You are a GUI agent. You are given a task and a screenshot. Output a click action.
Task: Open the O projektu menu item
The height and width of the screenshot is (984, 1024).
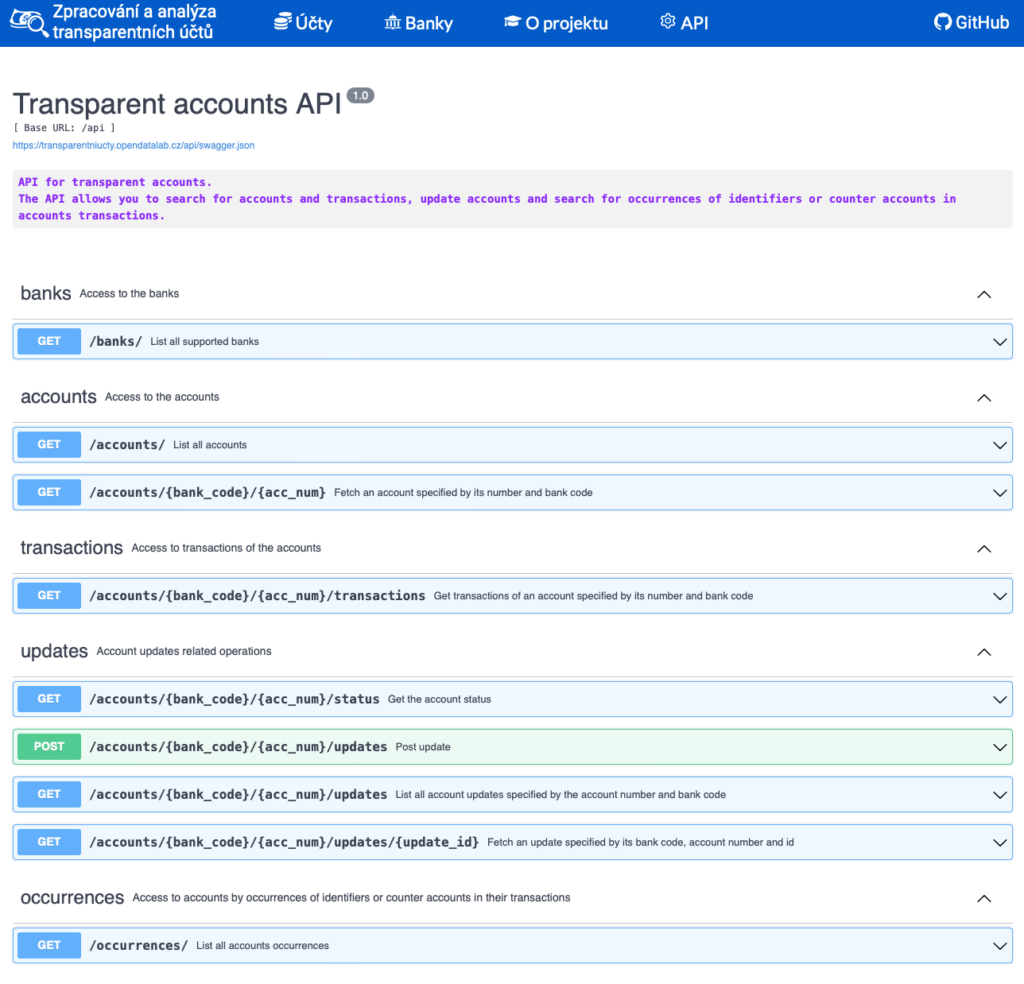point(556,23)
